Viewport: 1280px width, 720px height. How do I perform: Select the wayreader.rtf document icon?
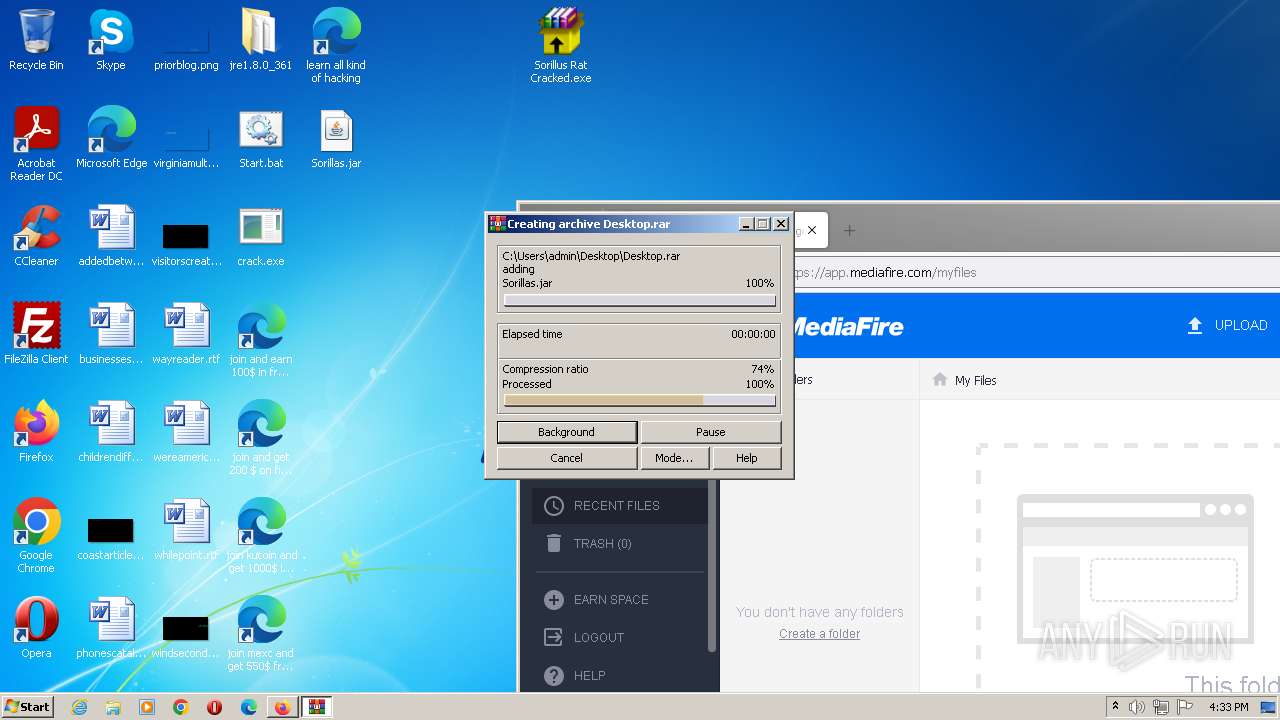coord(186,334)
